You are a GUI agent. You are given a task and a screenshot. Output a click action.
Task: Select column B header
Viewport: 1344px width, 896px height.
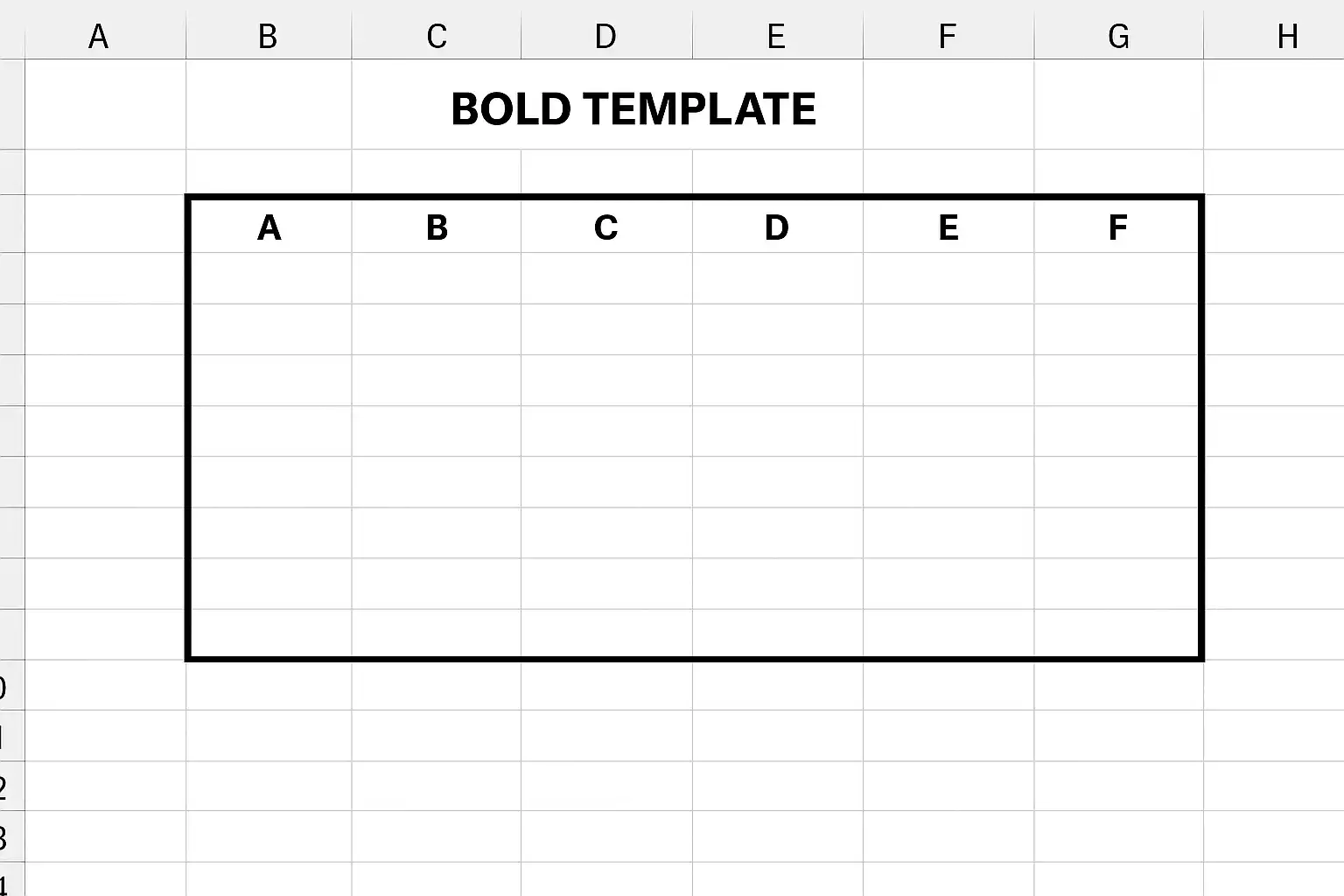(x=269, y=36)
